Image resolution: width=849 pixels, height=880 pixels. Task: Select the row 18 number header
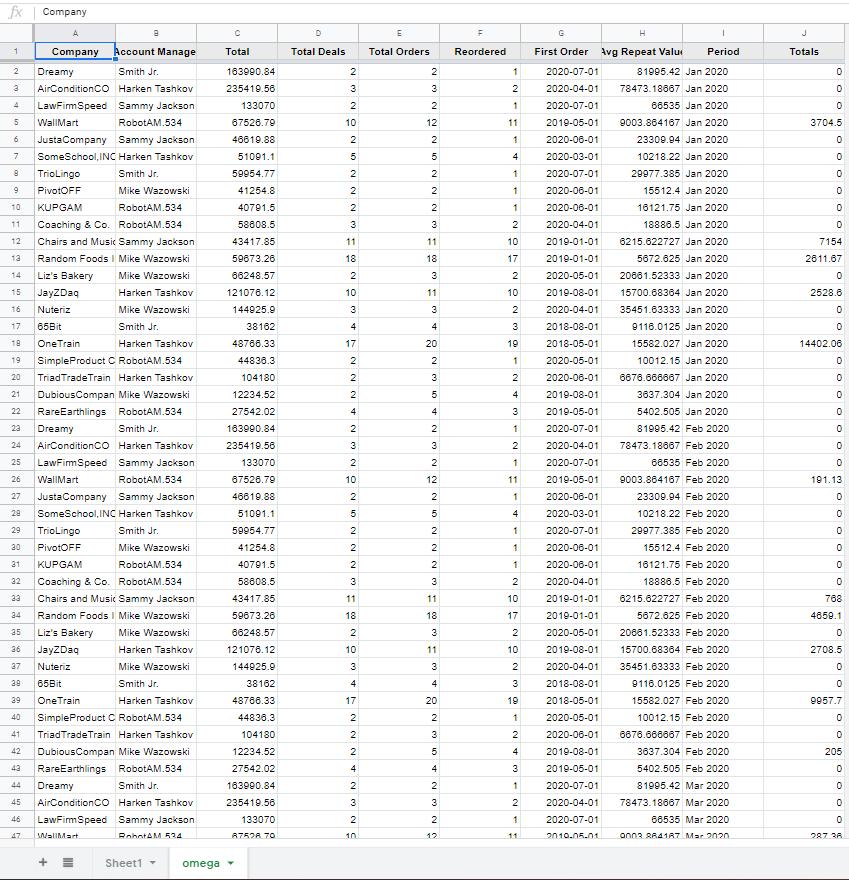tap(16, 343)
